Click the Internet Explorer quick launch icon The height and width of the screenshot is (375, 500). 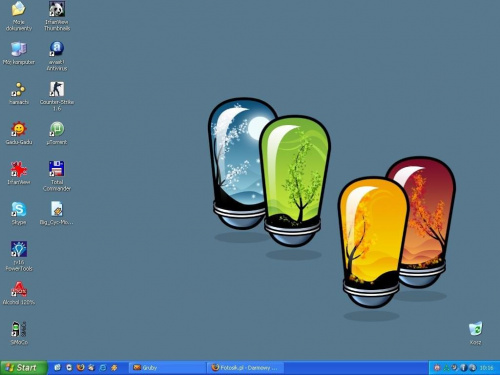pos(103,368)
